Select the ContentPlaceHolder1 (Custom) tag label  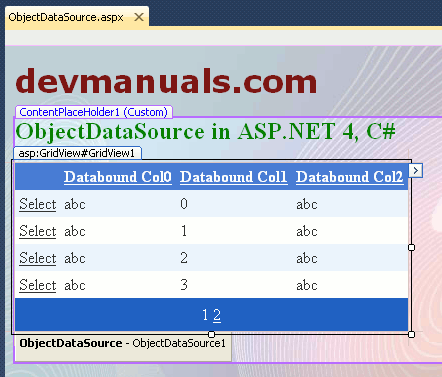pyautogui.click(x=94, y=112)
